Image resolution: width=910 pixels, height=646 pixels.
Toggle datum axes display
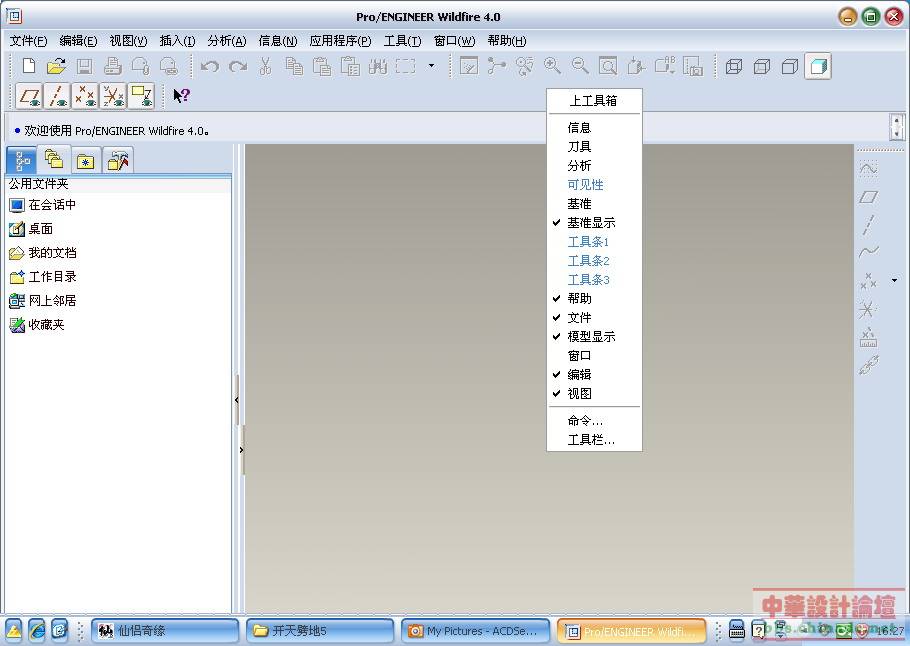pos(57,96)
